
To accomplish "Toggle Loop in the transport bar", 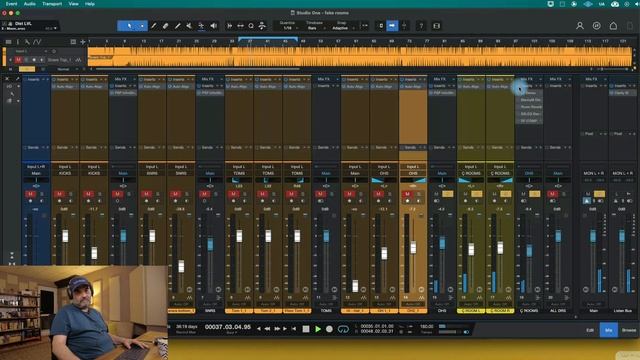I will coord(343,329).
